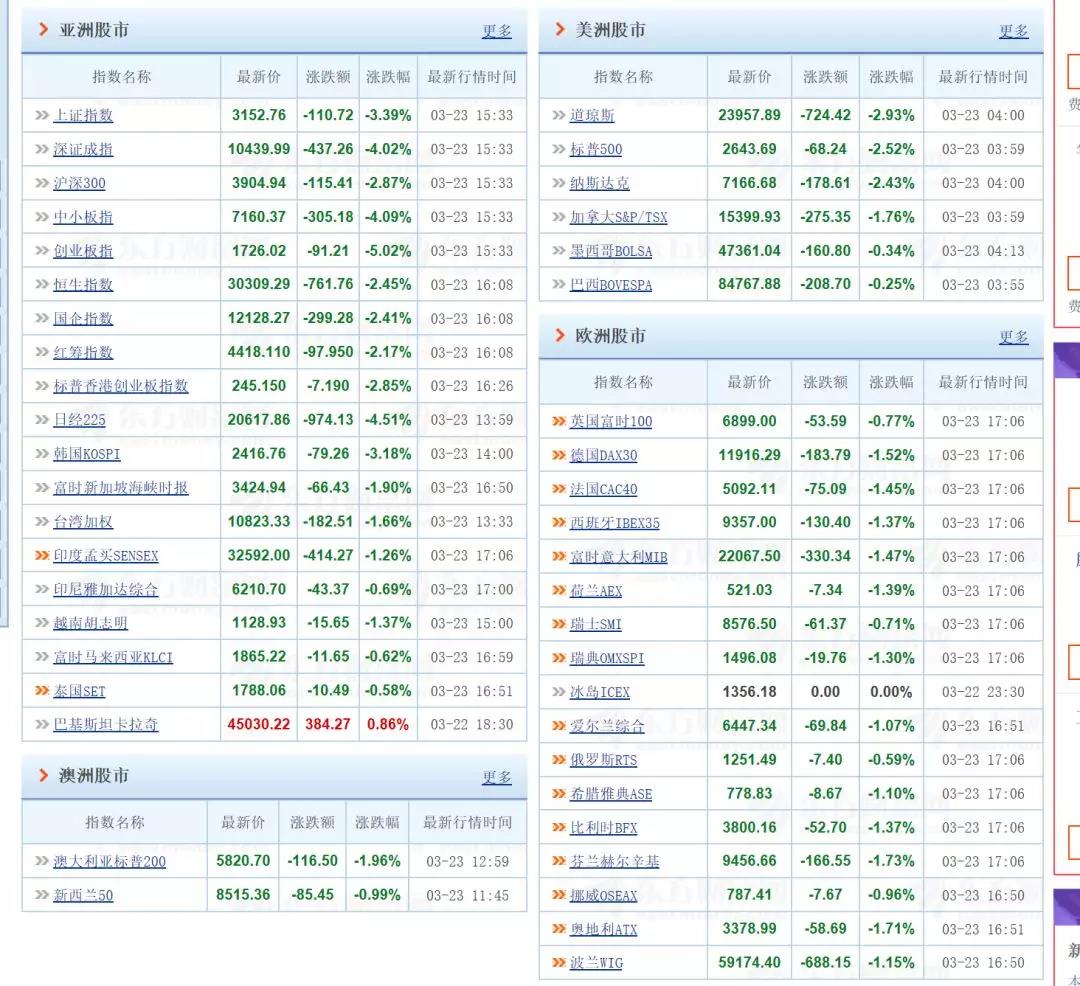The width and height of the screenshot is (1080, 986).
Task: Open 更多 link in 亚洲股市 section
Action: (496, 31)
